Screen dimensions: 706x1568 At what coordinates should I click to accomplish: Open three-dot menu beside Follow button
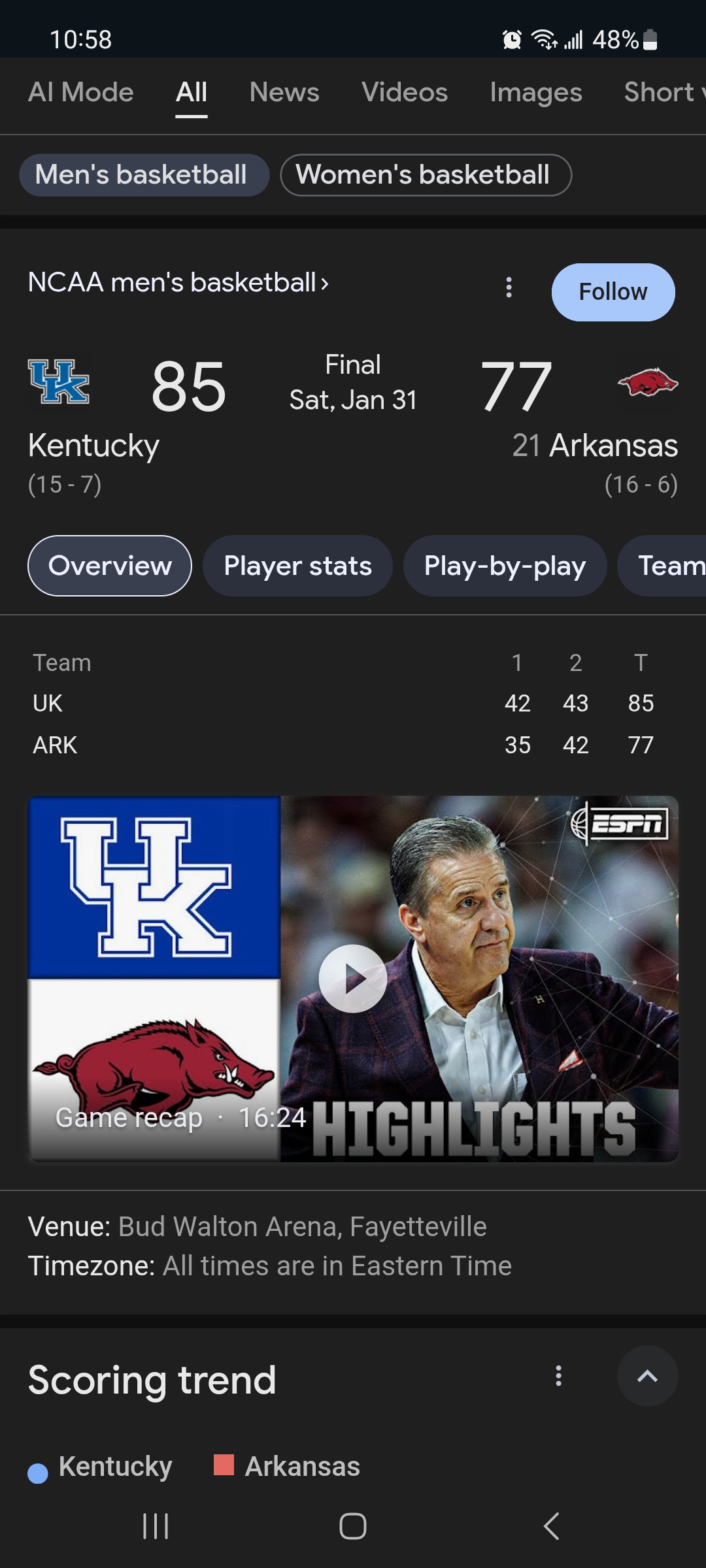[509, 287]
